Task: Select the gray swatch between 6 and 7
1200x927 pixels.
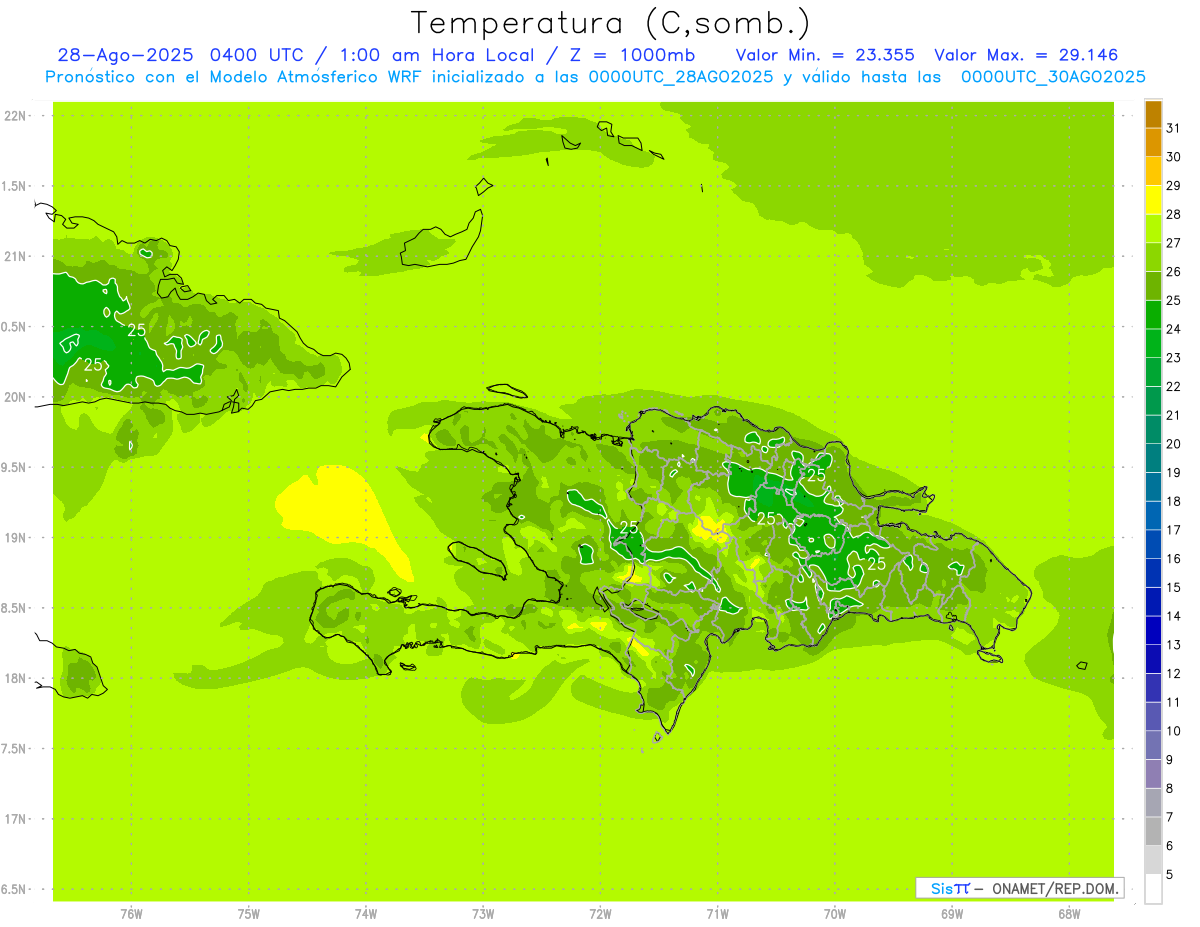Action: click(x=1153, y=831)
